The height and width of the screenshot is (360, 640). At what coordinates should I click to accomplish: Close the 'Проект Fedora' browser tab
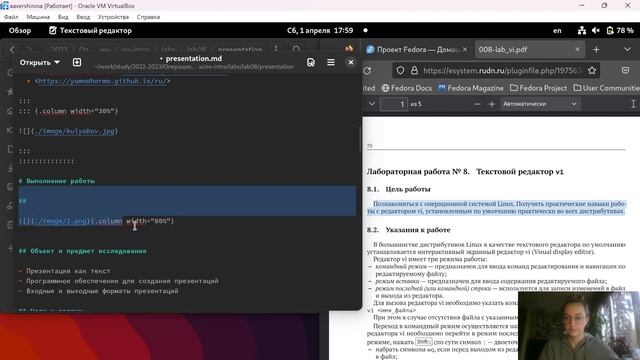point(464,49)
